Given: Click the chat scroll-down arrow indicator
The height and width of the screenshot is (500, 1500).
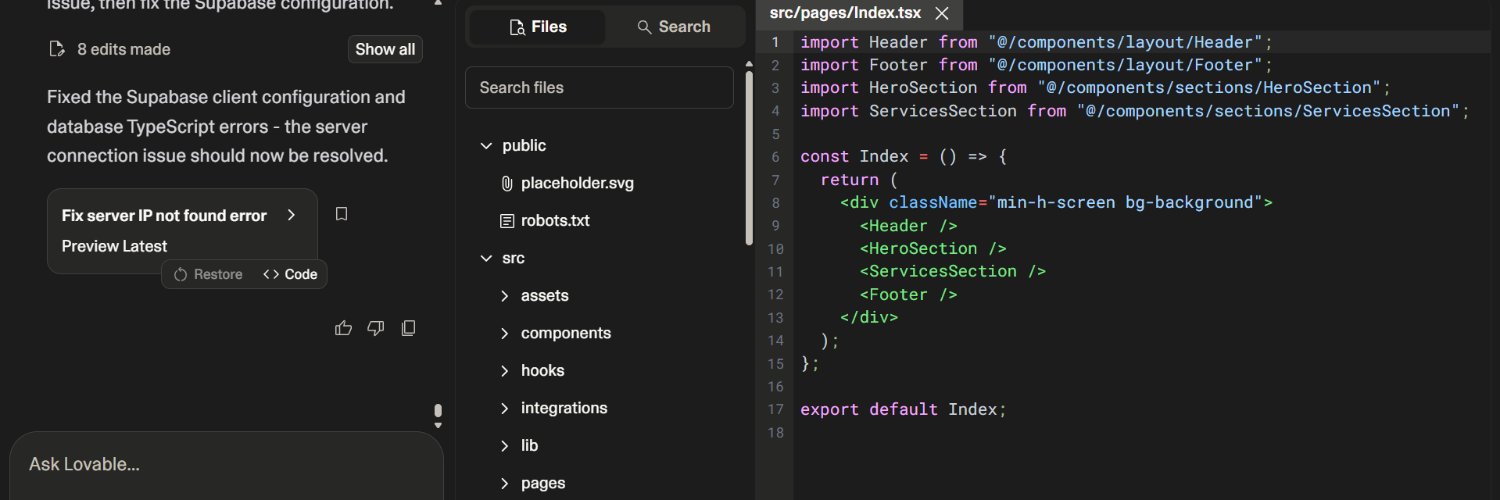Looking at the screenshot, I should pos(437,426).
